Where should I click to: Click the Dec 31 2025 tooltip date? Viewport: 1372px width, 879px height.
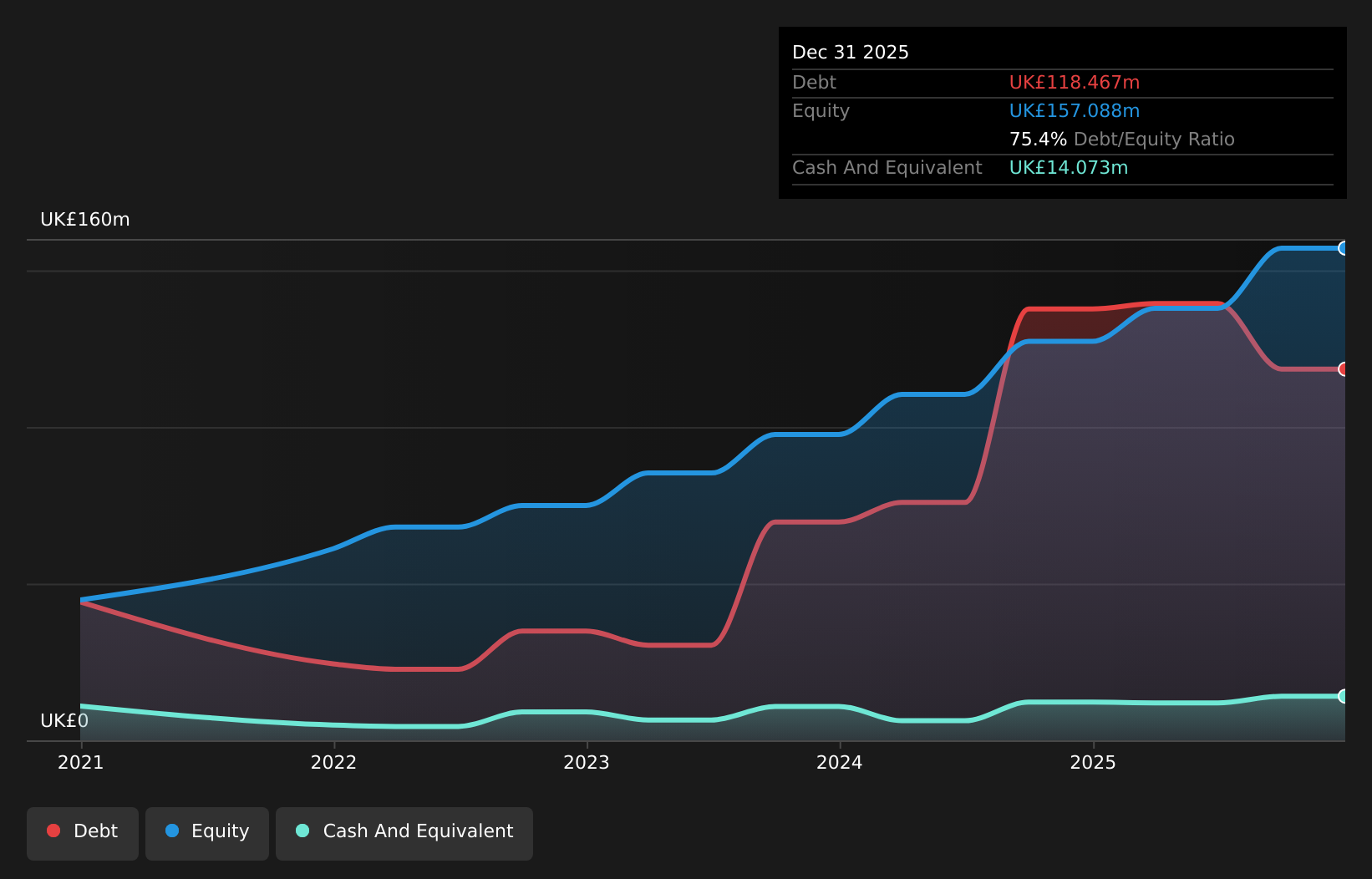(x=851, y=53)
